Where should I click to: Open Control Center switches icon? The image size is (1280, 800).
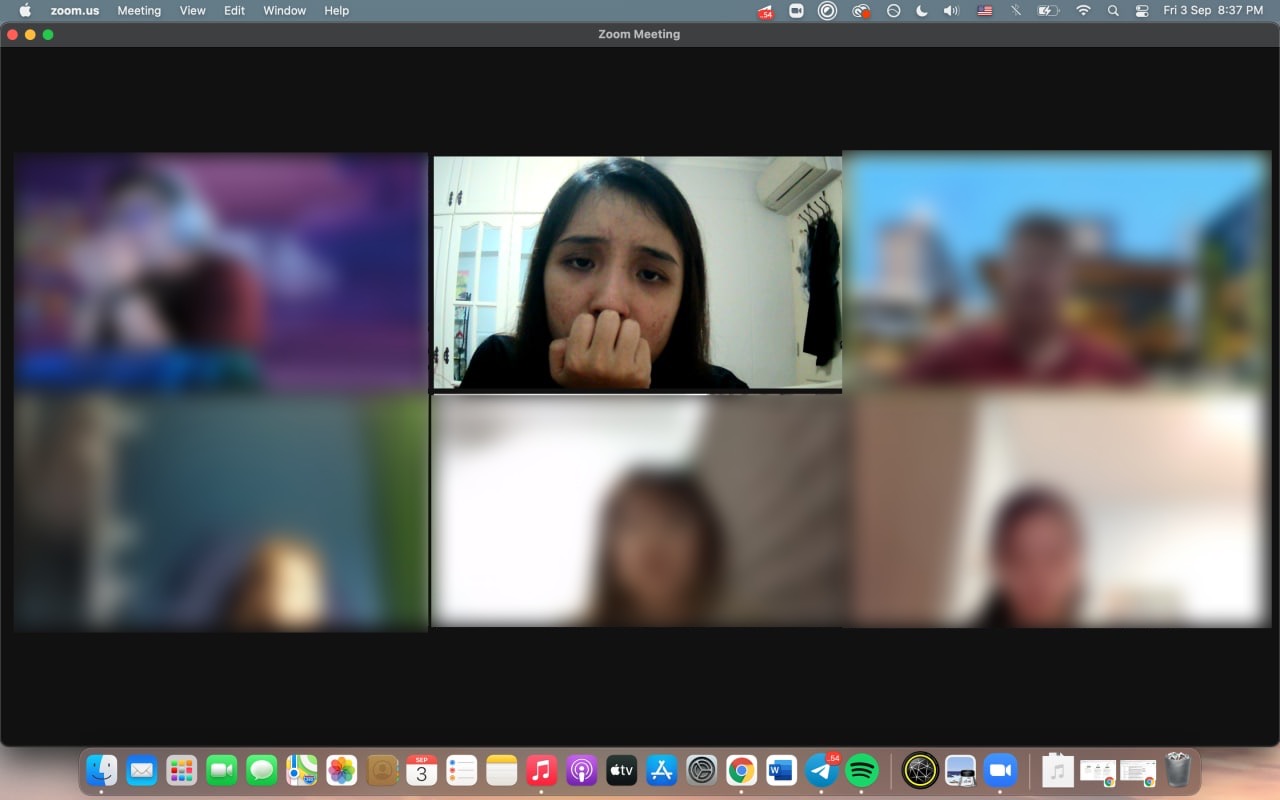coord(1142,11)
